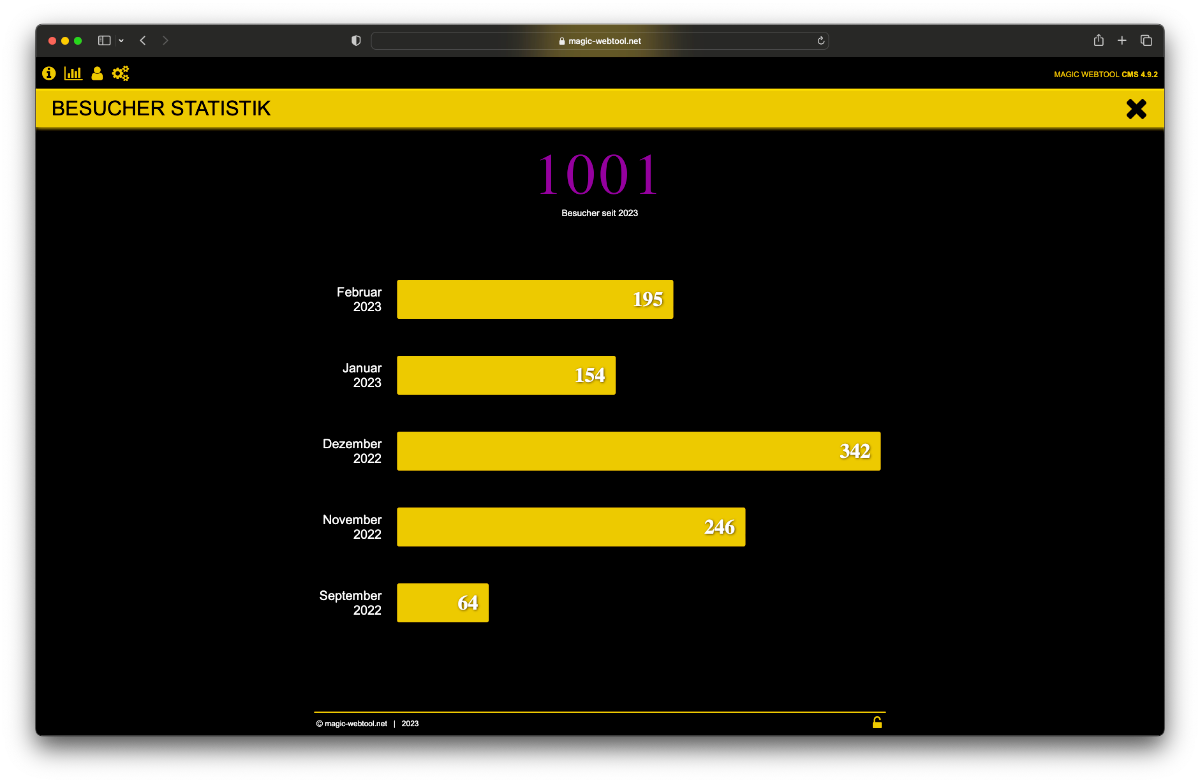Image resolution: width=1200 pixels, height=783 pixels.
Task: Reload the page with the refresh icon
Action: point(821,41)
